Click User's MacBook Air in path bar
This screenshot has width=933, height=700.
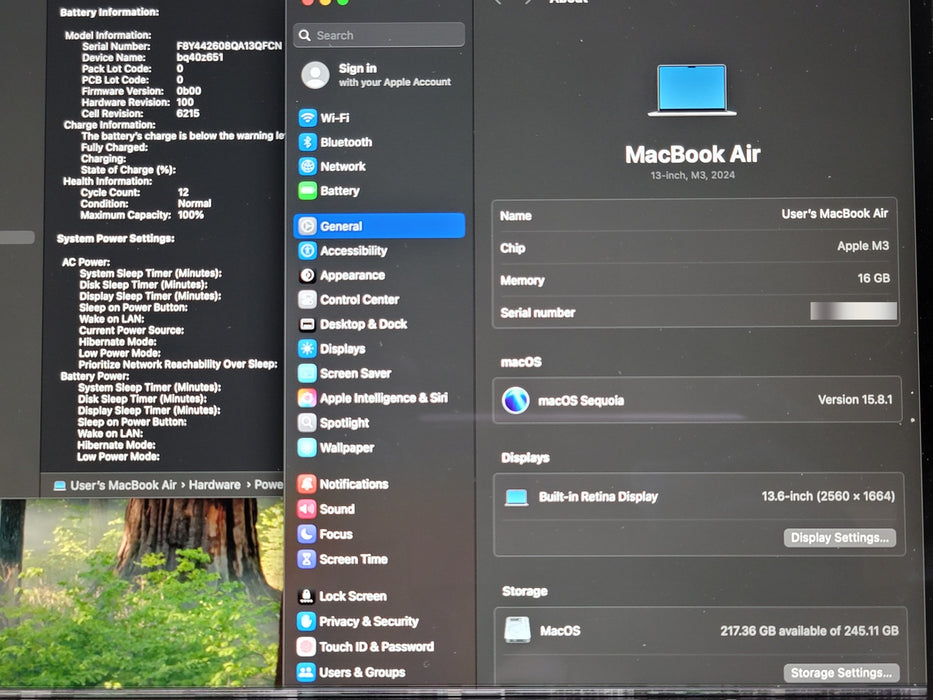123,485
